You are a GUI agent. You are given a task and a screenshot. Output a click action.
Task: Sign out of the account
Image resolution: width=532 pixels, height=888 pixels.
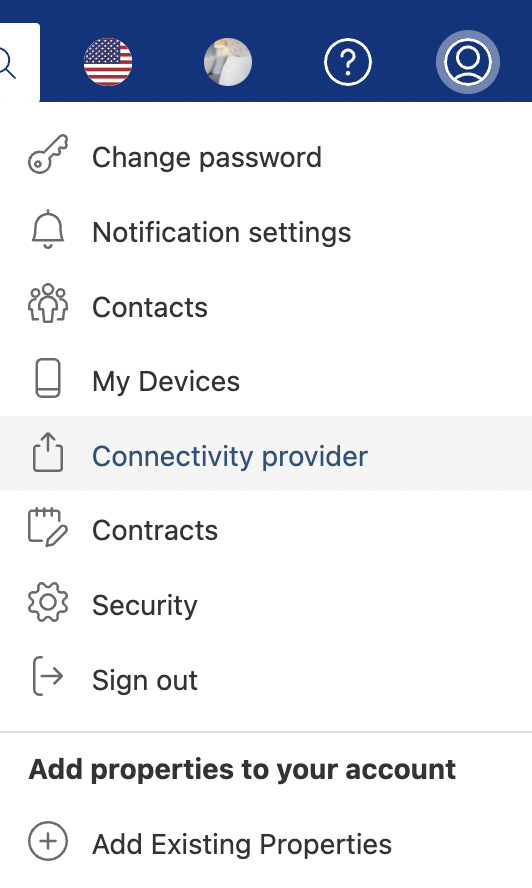pyautogui.click(x=266, y=680)
